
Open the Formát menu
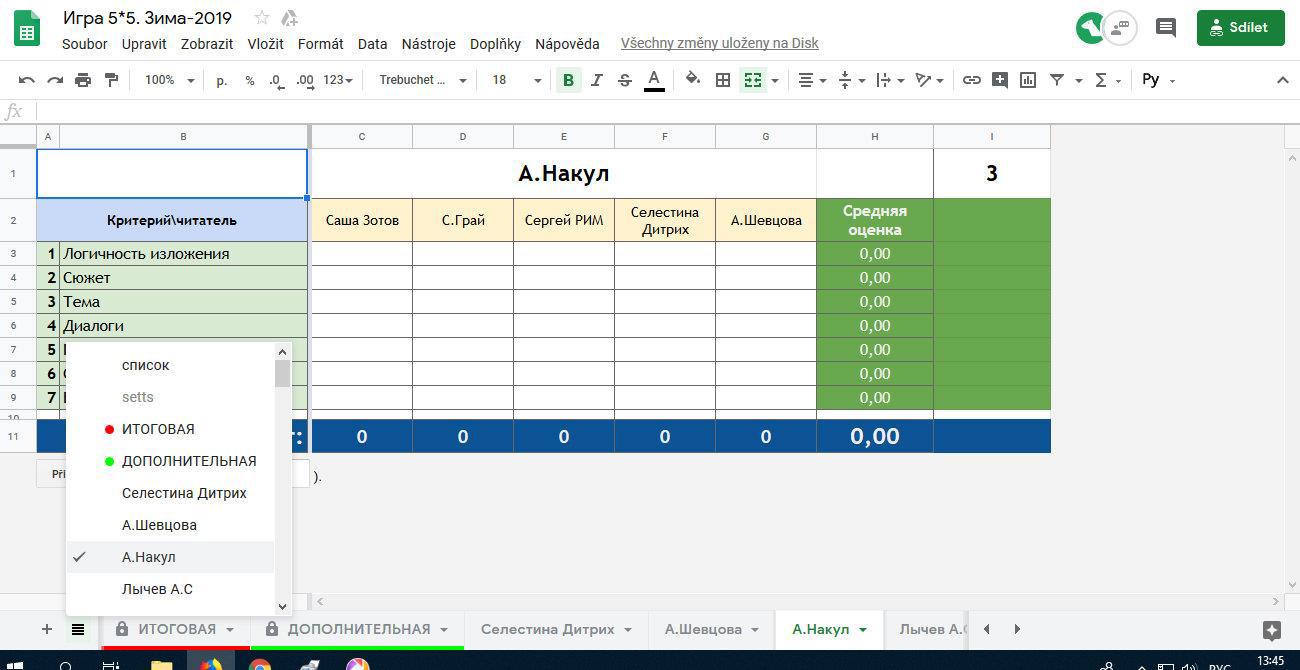(320, 44)
